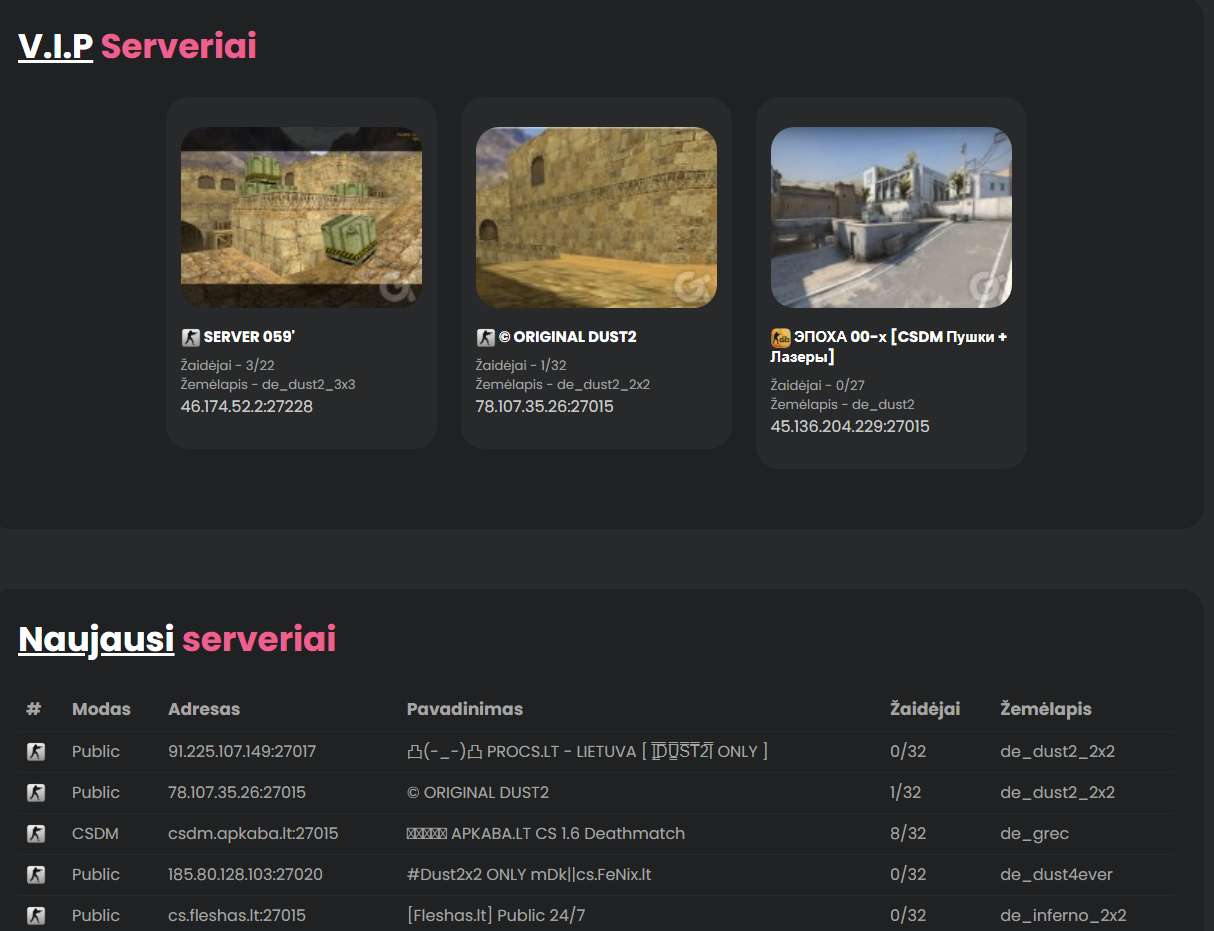Click the Pavadinimas column header

465,709
